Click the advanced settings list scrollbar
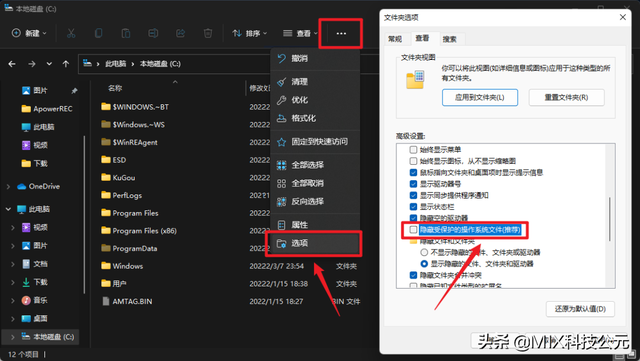 click(x=610, y=219)
